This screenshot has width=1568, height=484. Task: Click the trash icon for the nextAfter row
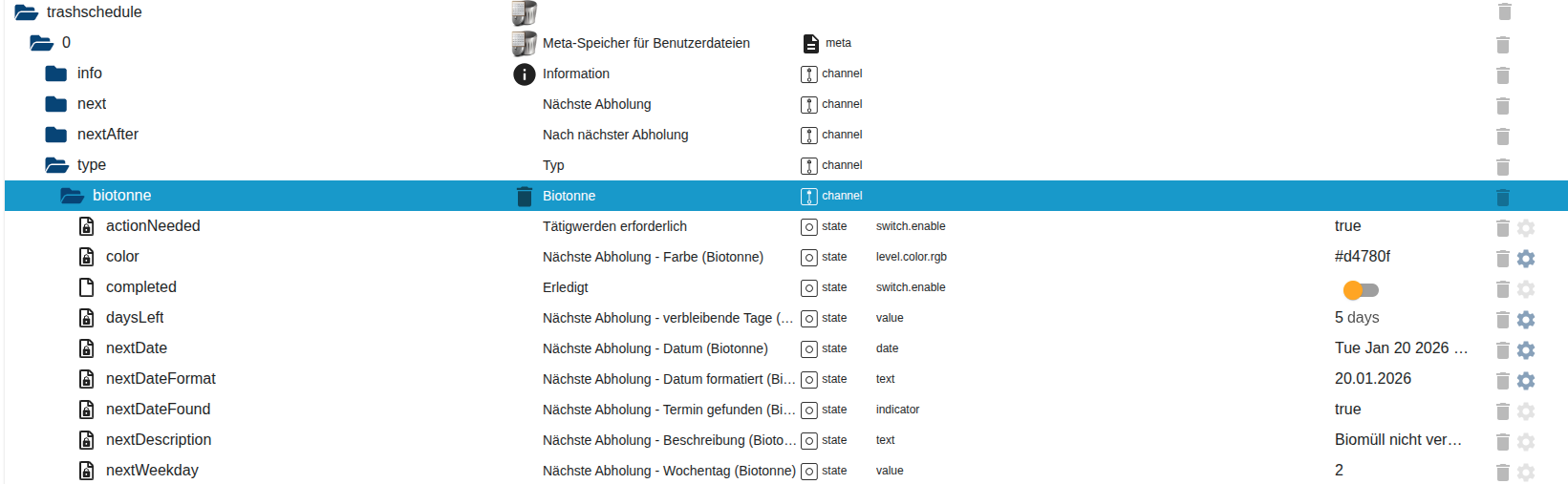click(1502, 136)
